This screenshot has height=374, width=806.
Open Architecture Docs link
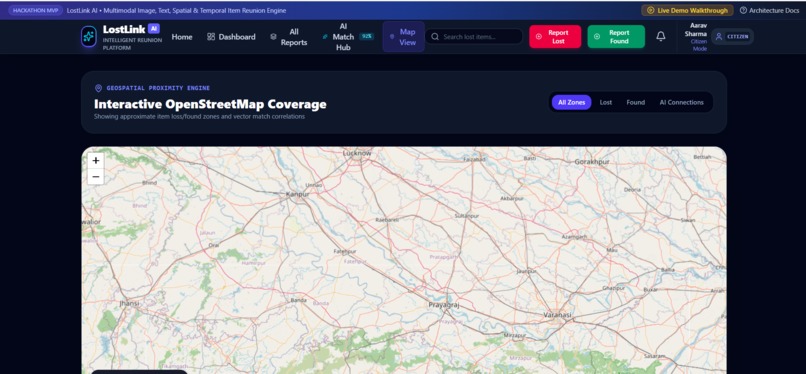(x=770, y=10)
